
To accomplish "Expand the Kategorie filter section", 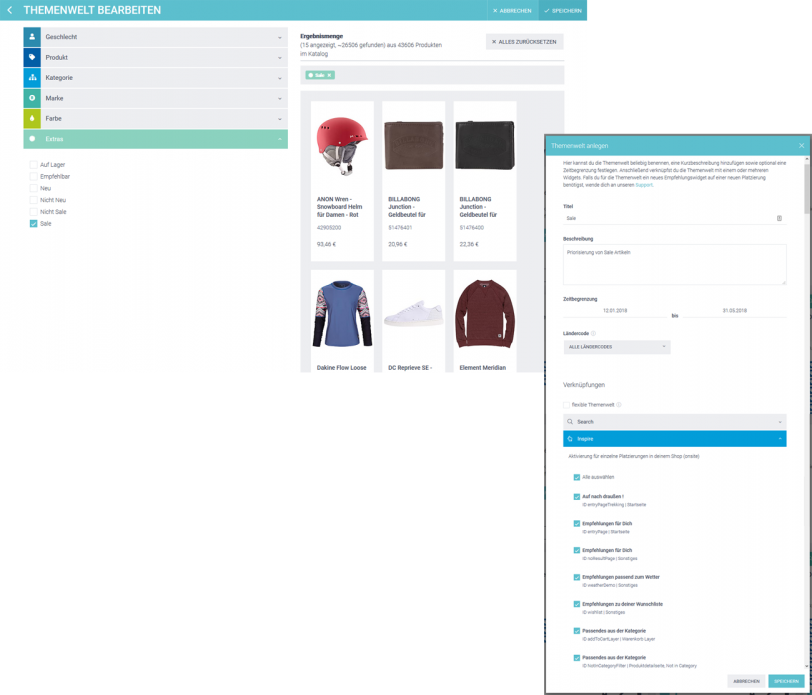I will (x=155, y=78).
